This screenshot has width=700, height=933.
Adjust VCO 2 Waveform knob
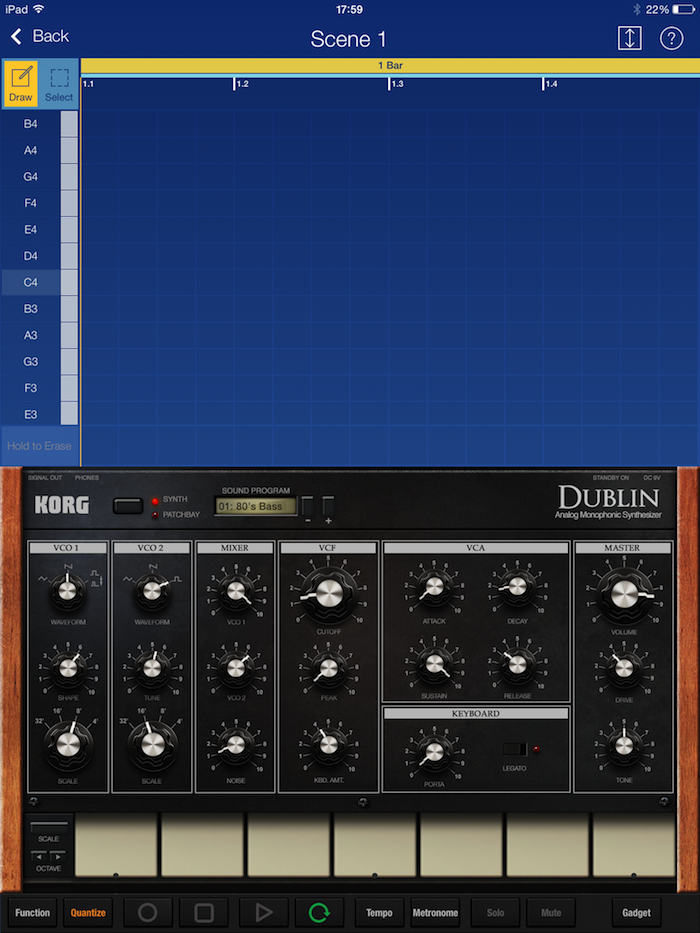(152, 590)
